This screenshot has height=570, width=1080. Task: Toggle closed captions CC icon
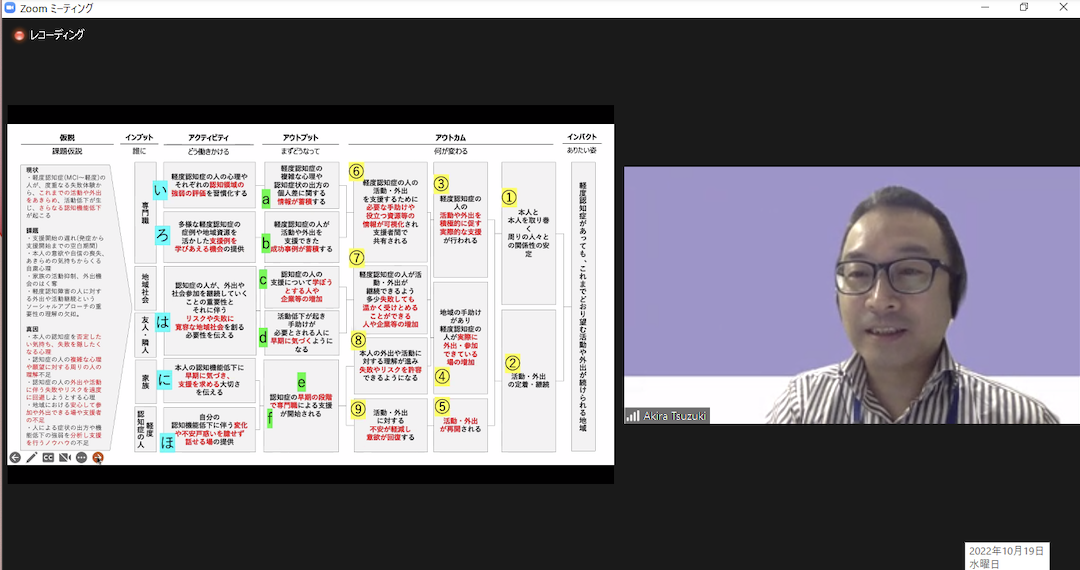click(x=48, y=457)
